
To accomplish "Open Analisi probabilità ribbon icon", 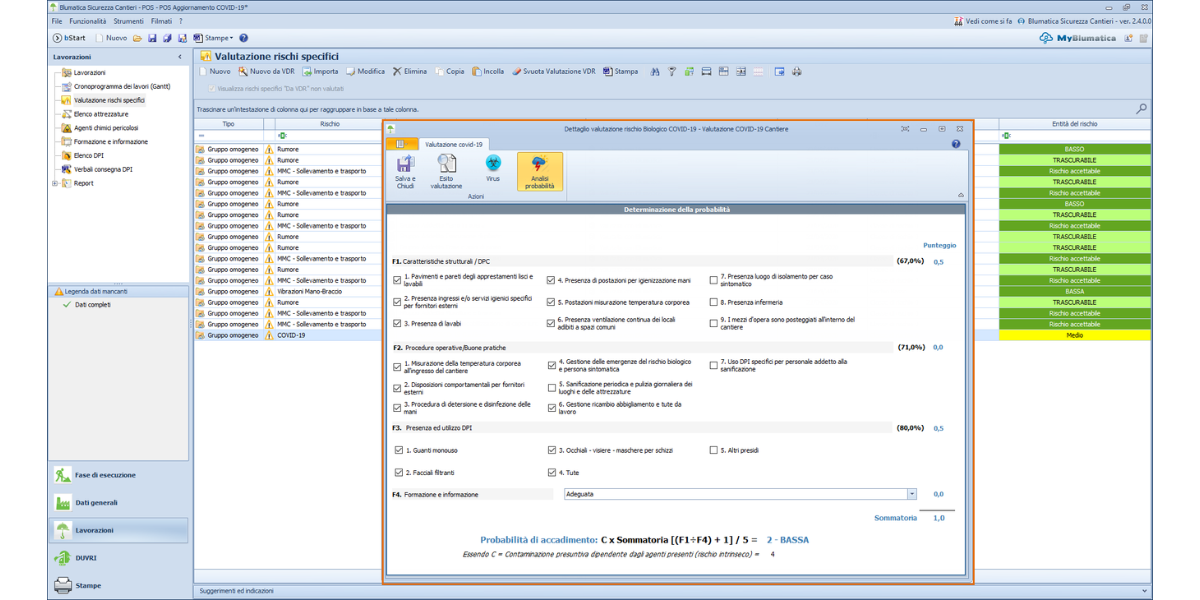I will point(539,170).
